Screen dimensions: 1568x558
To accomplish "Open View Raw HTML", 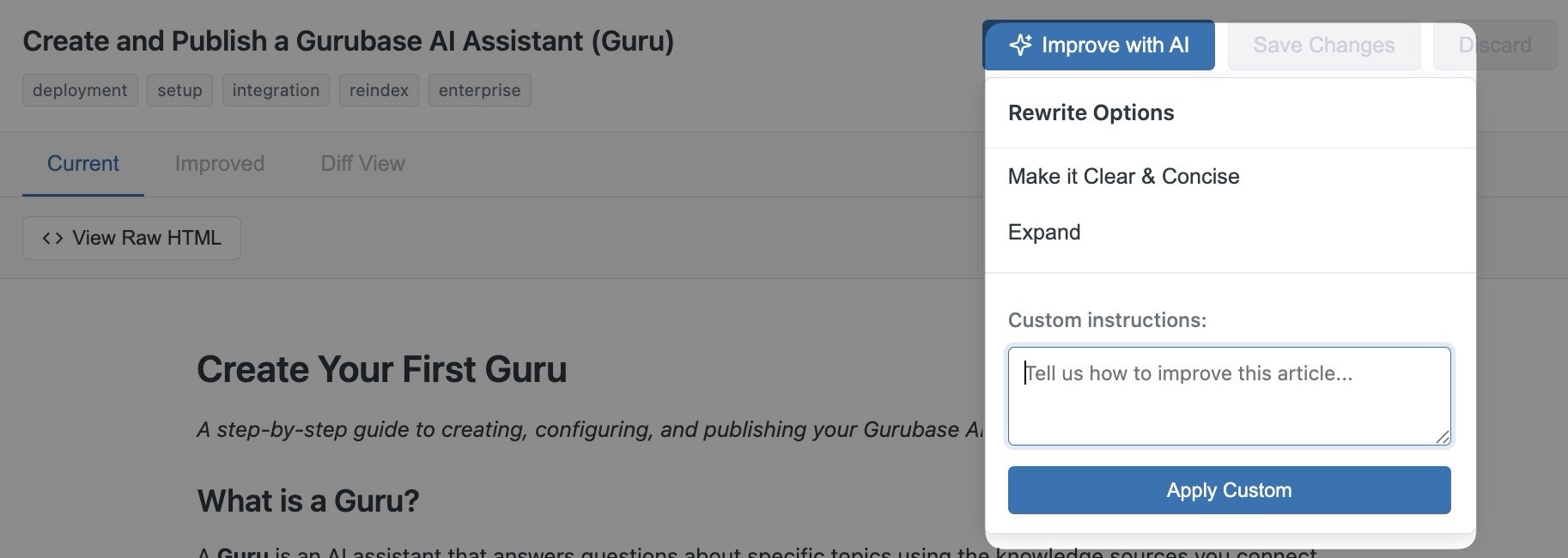I will click(x=131, y=238).
